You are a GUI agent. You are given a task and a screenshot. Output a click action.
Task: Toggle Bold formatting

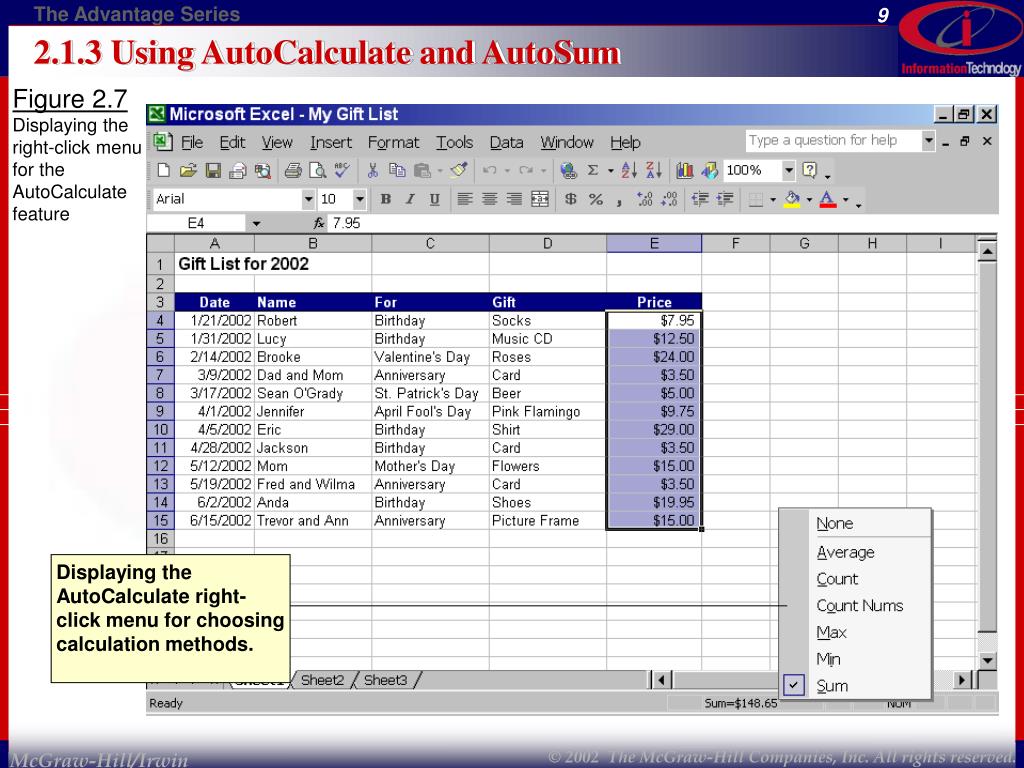(385, 199)
